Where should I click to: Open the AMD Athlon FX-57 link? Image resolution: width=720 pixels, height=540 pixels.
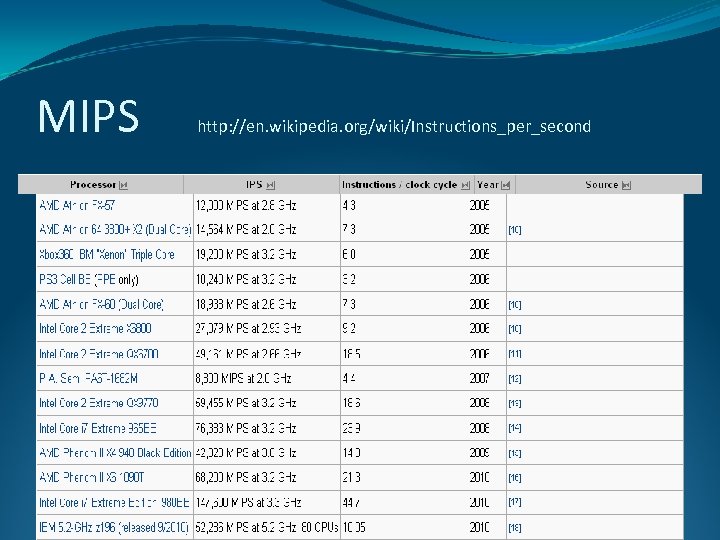(x=77, y=205)
